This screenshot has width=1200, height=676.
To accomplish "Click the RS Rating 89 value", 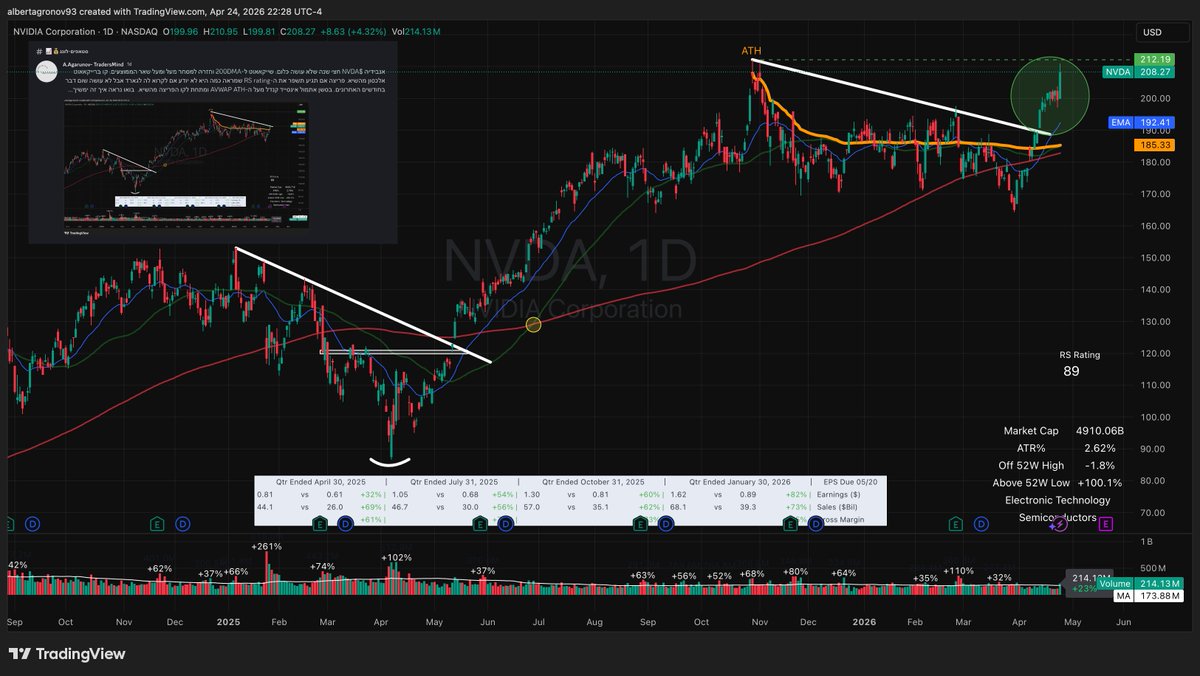I will (x=1070, y=371).
